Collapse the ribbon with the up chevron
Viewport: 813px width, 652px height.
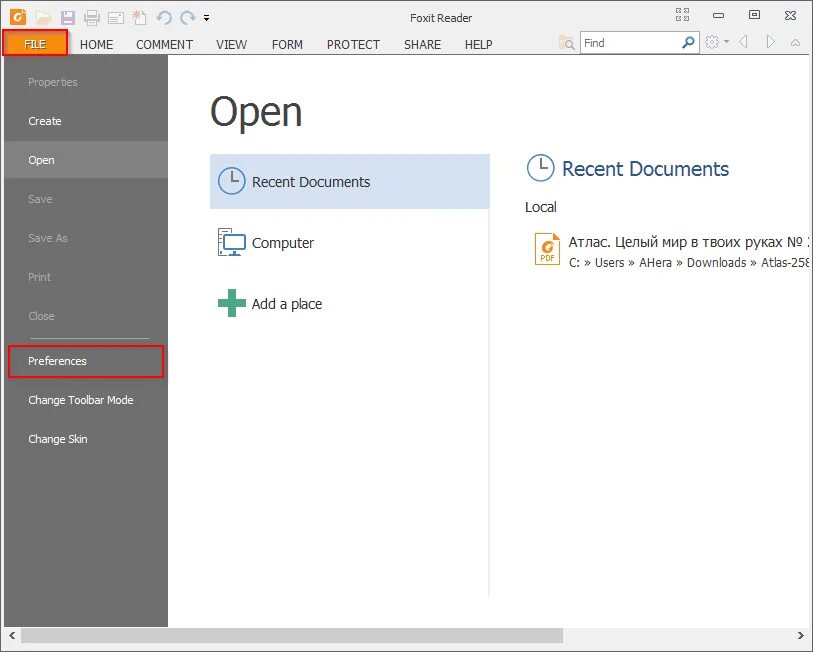pyautogui.click(x=795, y=43)
